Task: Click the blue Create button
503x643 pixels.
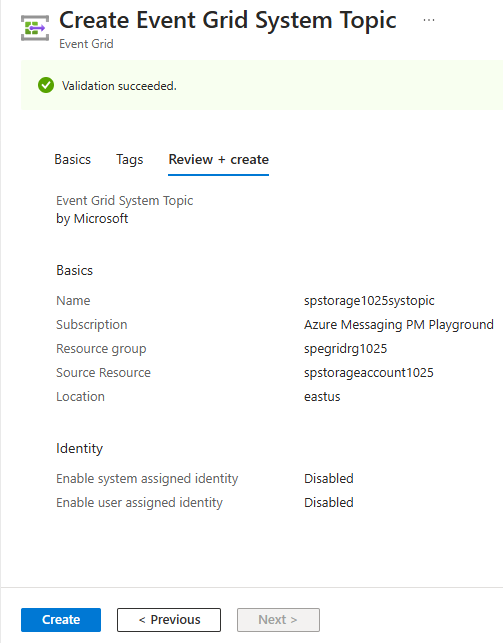Action: (61, 620)
